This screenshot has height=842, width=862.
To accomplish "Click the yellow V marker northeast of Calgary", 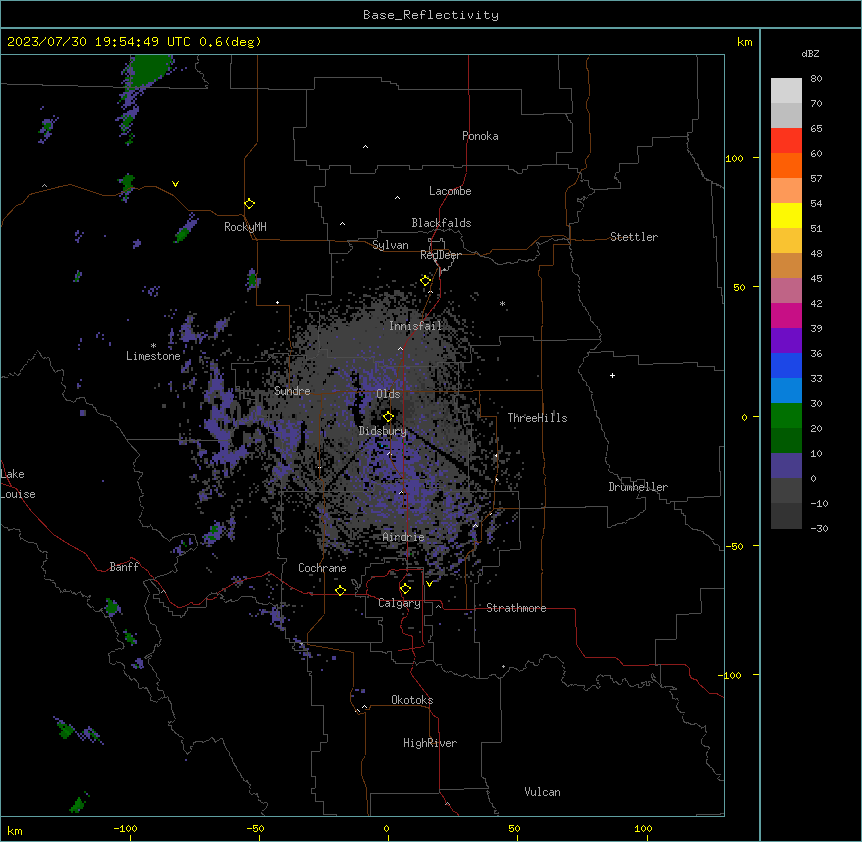I will click(x=429, y=583).
